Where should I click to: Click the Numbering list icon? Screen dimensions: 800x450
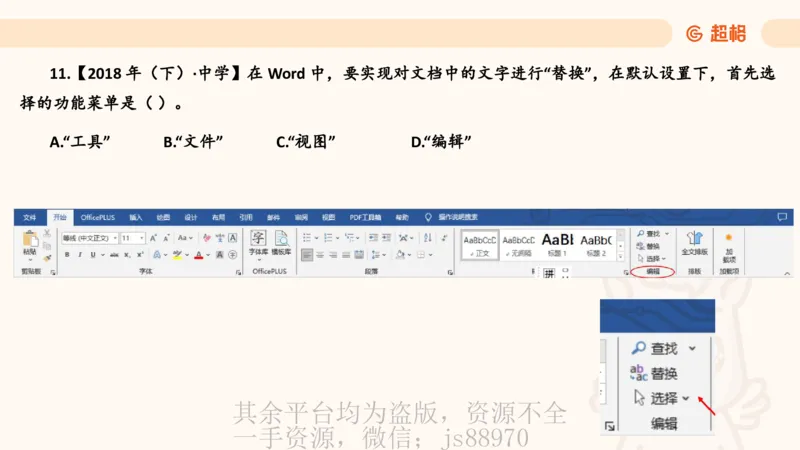coord(328,238)
